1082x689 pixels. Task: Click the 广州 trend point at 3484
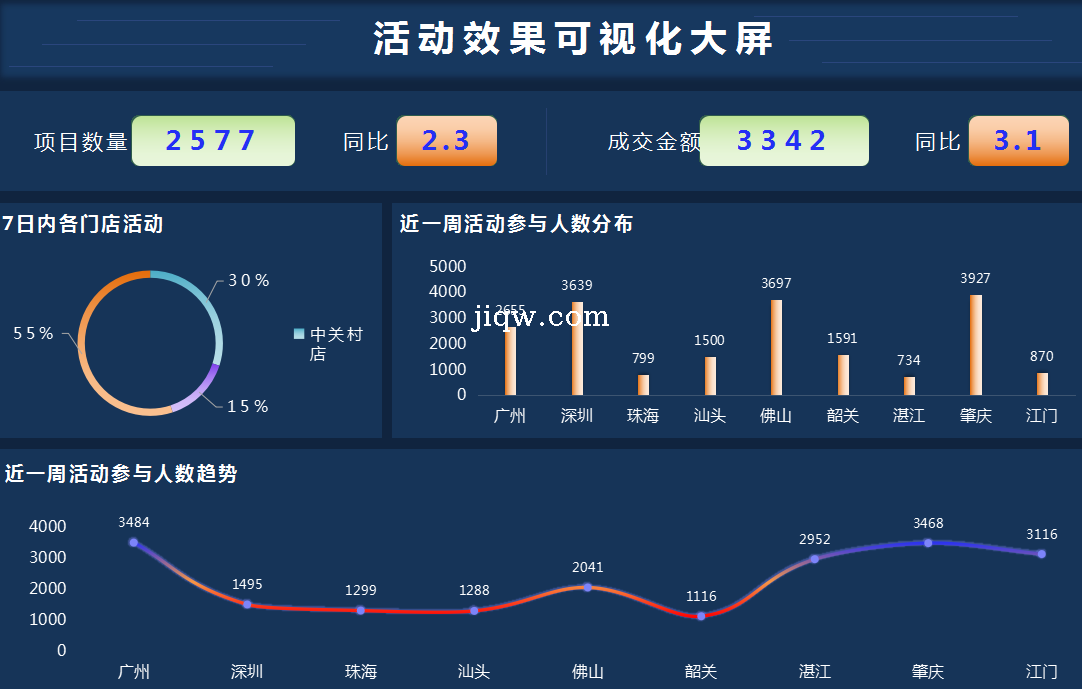(x=133, y=542)
